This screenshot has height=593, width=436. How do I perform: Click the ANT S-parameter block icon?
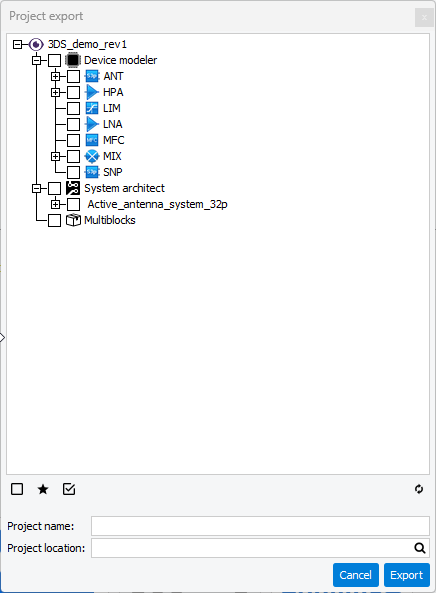coord(92,76)
